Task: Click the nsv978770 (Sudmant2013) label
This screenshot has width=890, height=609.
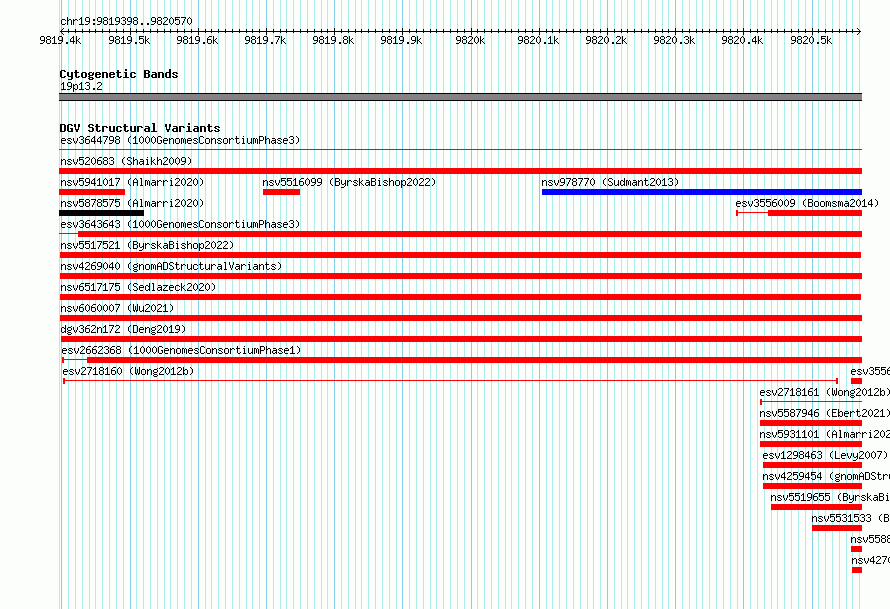Action: [x=610, y=182]
